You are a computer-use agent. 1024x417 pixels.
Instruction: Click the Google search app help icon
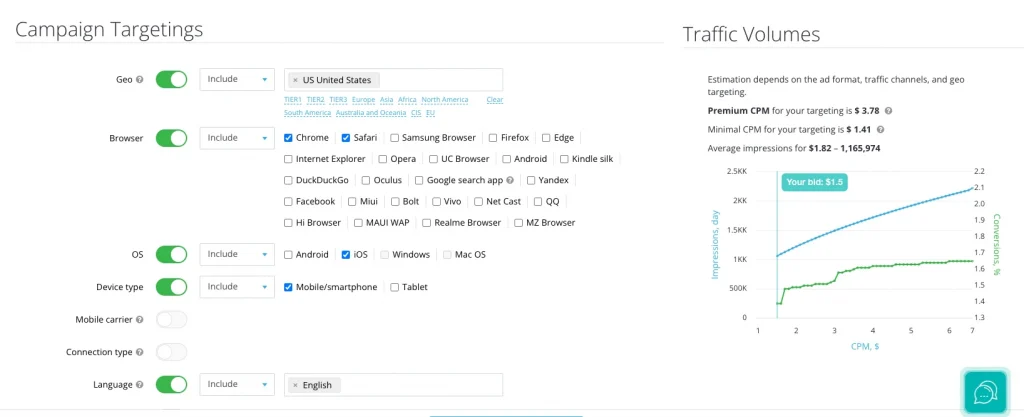(510, 180)
